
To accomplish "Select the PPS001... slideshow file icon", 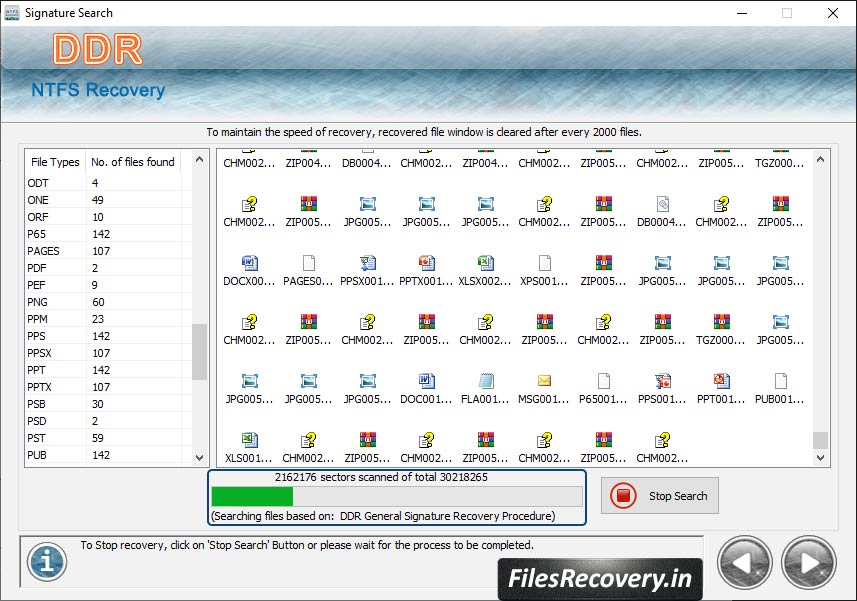I will click(662, 381).
